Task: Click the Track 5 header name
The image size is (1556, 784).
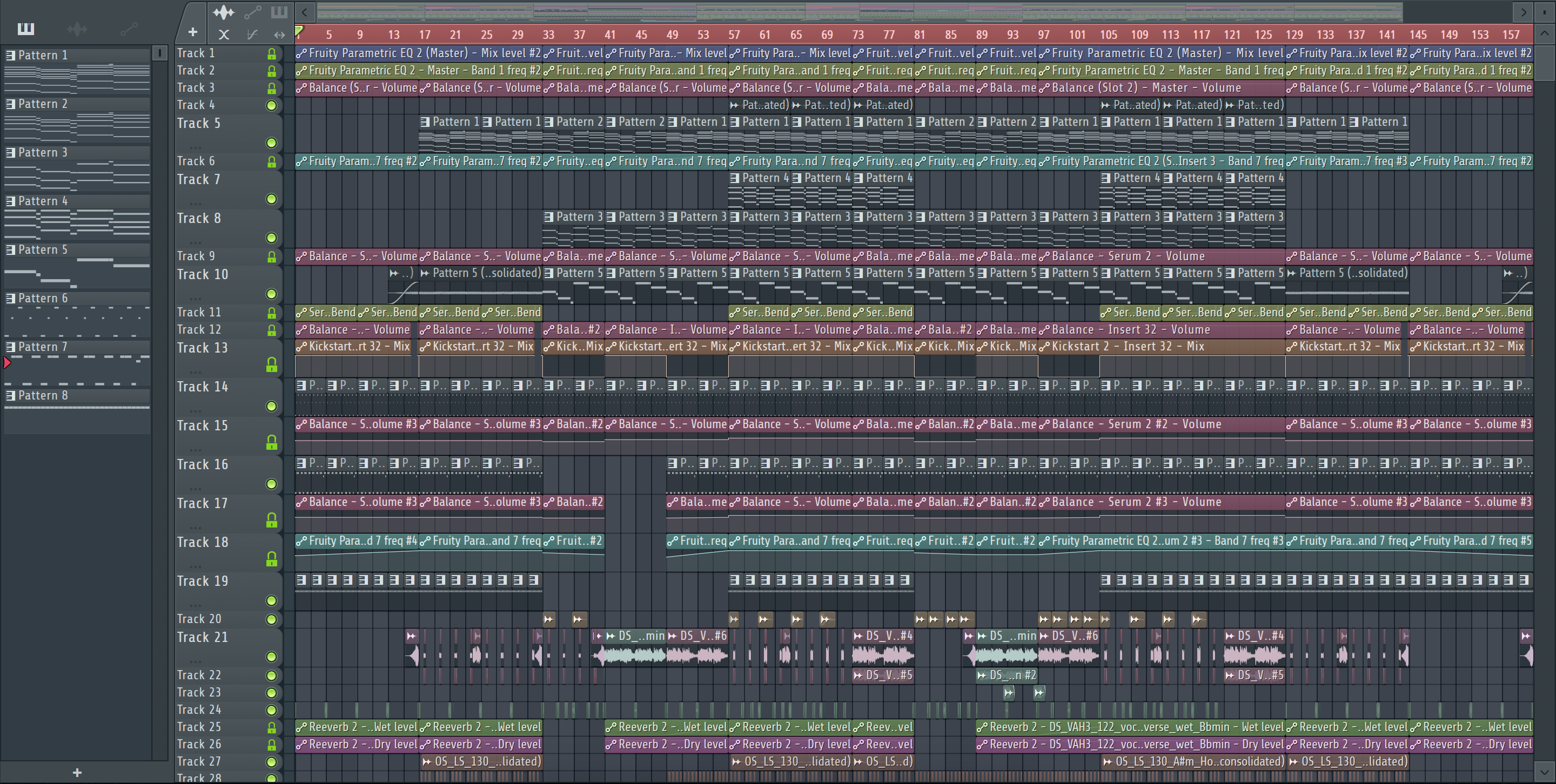Action: [199, 123]
